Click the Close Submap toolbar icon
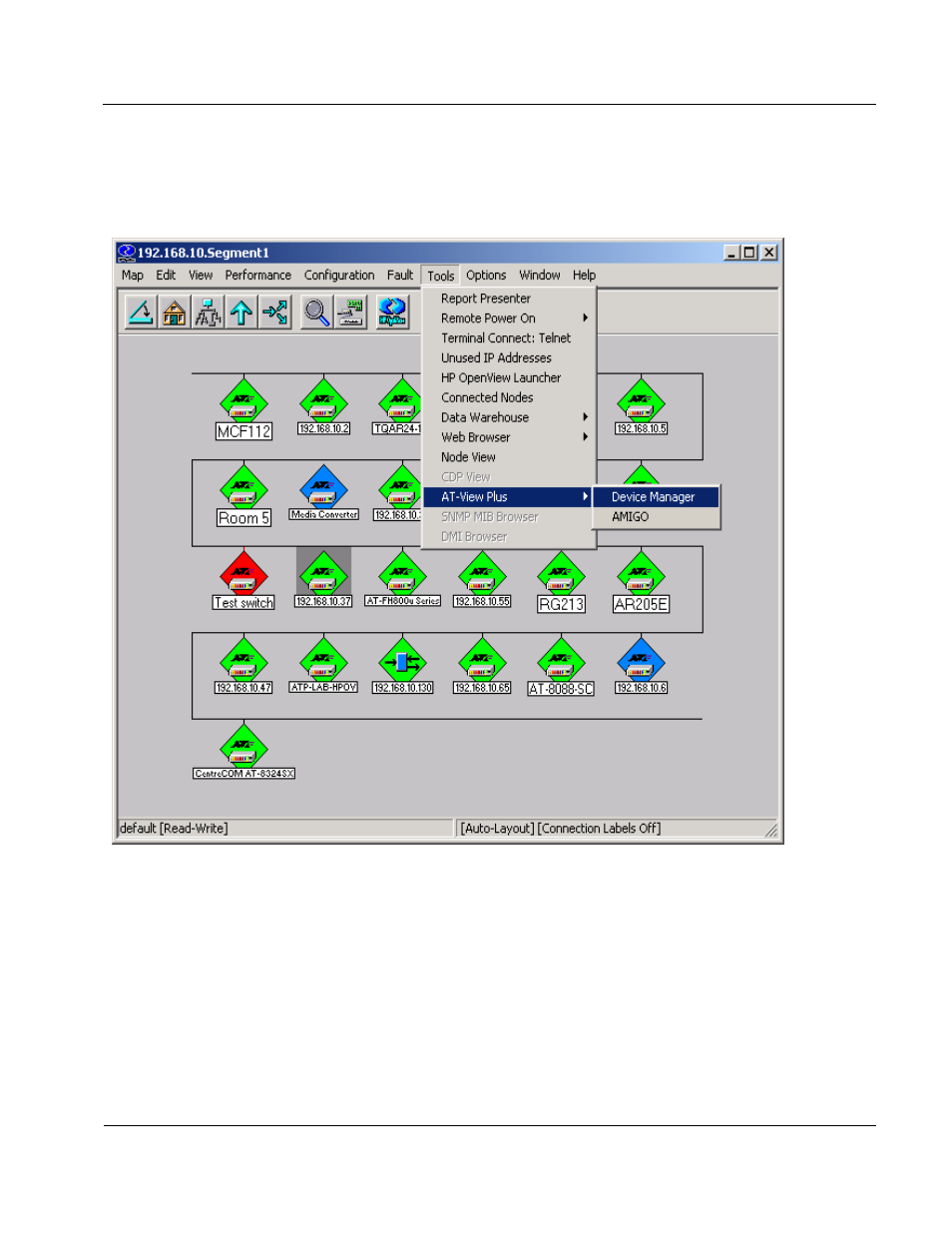Viewport: 952px width, 1233px height. pos(141,312)
